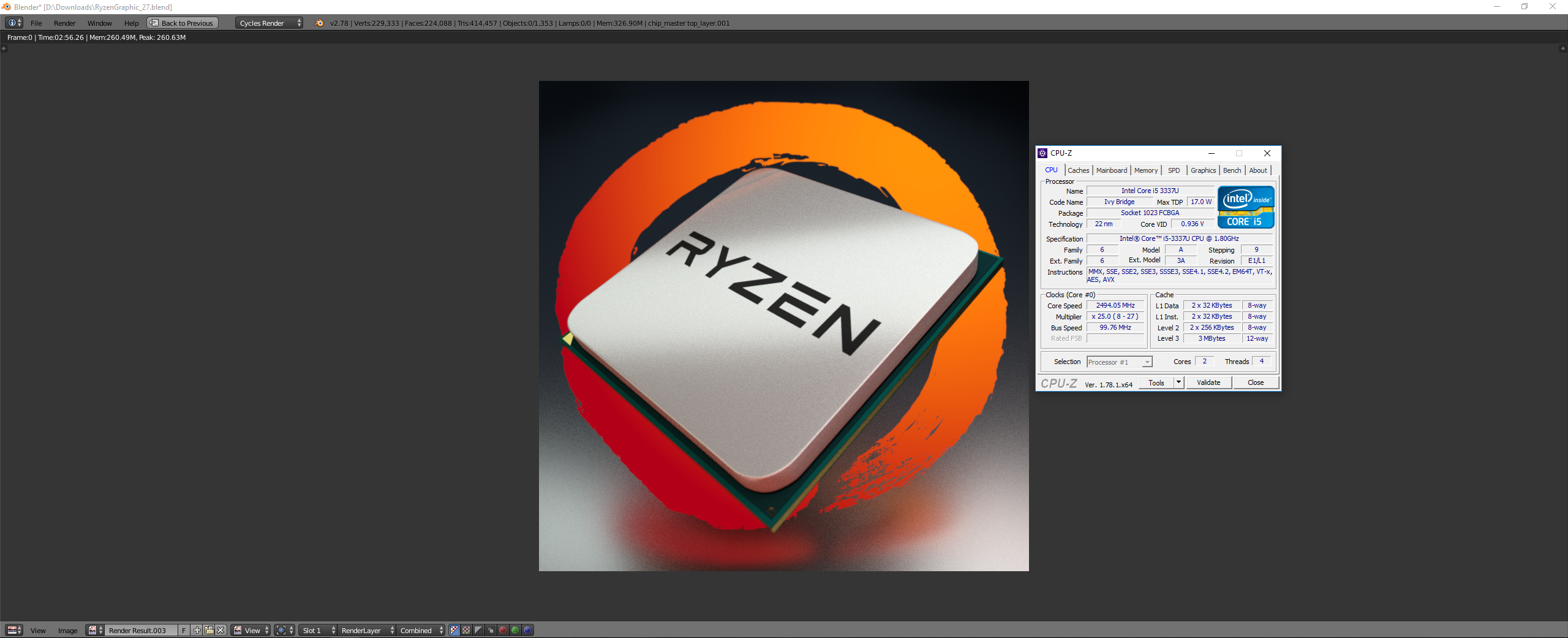This screenshot has width=1568, height=638.
Task: Open the Slot 1 dropdown
Action: (x=318, y=630)
